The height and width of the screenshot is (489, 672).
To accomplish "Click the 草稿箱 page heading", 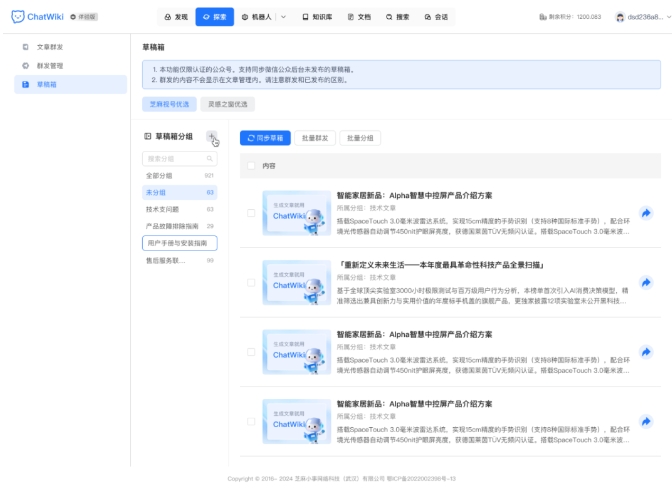I will pos(153,47).
